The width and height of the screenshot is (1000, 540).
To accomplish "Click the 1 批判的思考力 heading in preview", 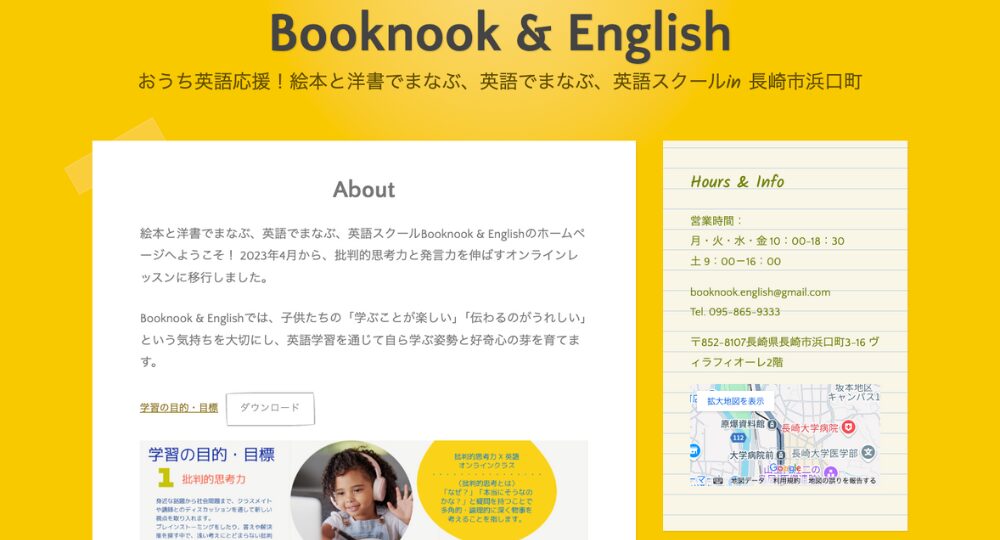I will point(202,478).
